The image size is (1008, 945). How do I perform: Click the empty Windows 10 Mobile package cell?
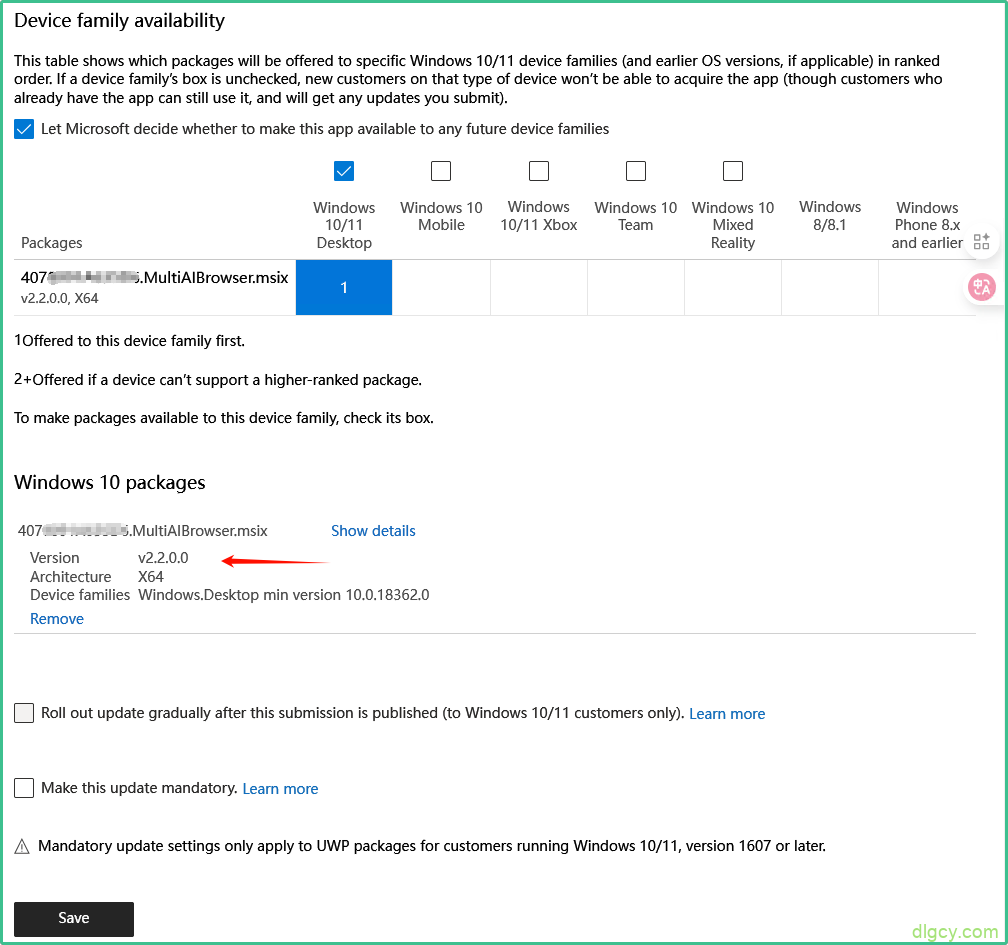click(441, 288)
